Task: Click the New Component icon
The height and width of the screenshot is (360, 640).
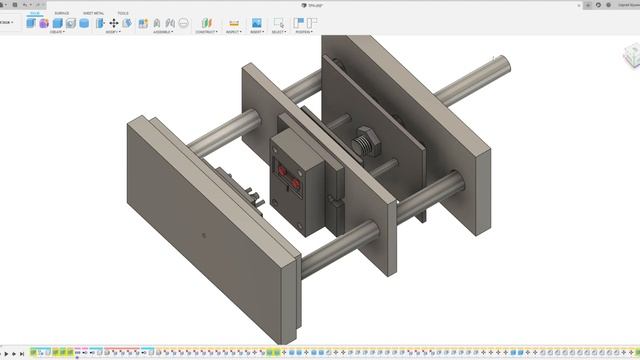Action: (x=143, y=23)
